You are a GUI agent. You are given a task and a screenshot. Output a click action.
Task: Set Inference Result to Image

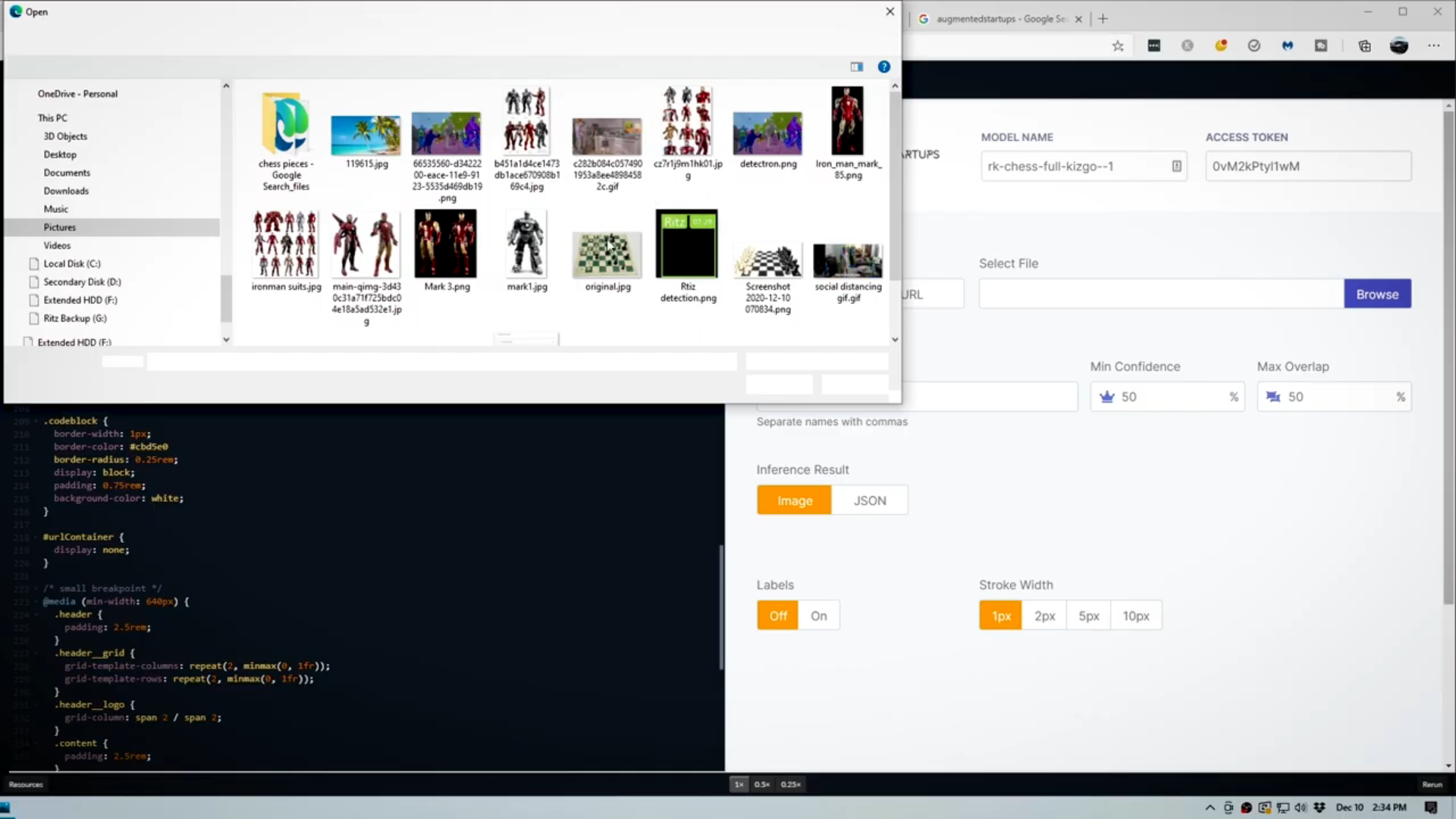(794, 500)
